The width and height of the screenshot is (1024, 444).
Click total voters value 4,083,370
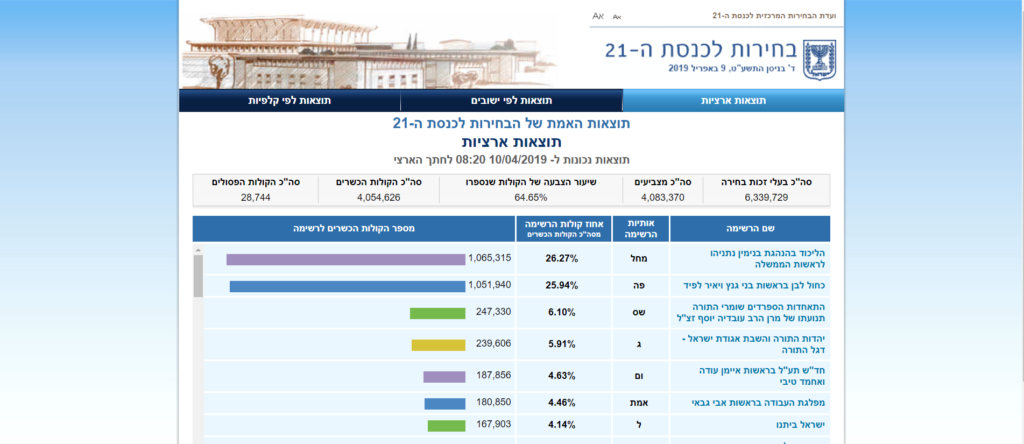click(662, 197)
